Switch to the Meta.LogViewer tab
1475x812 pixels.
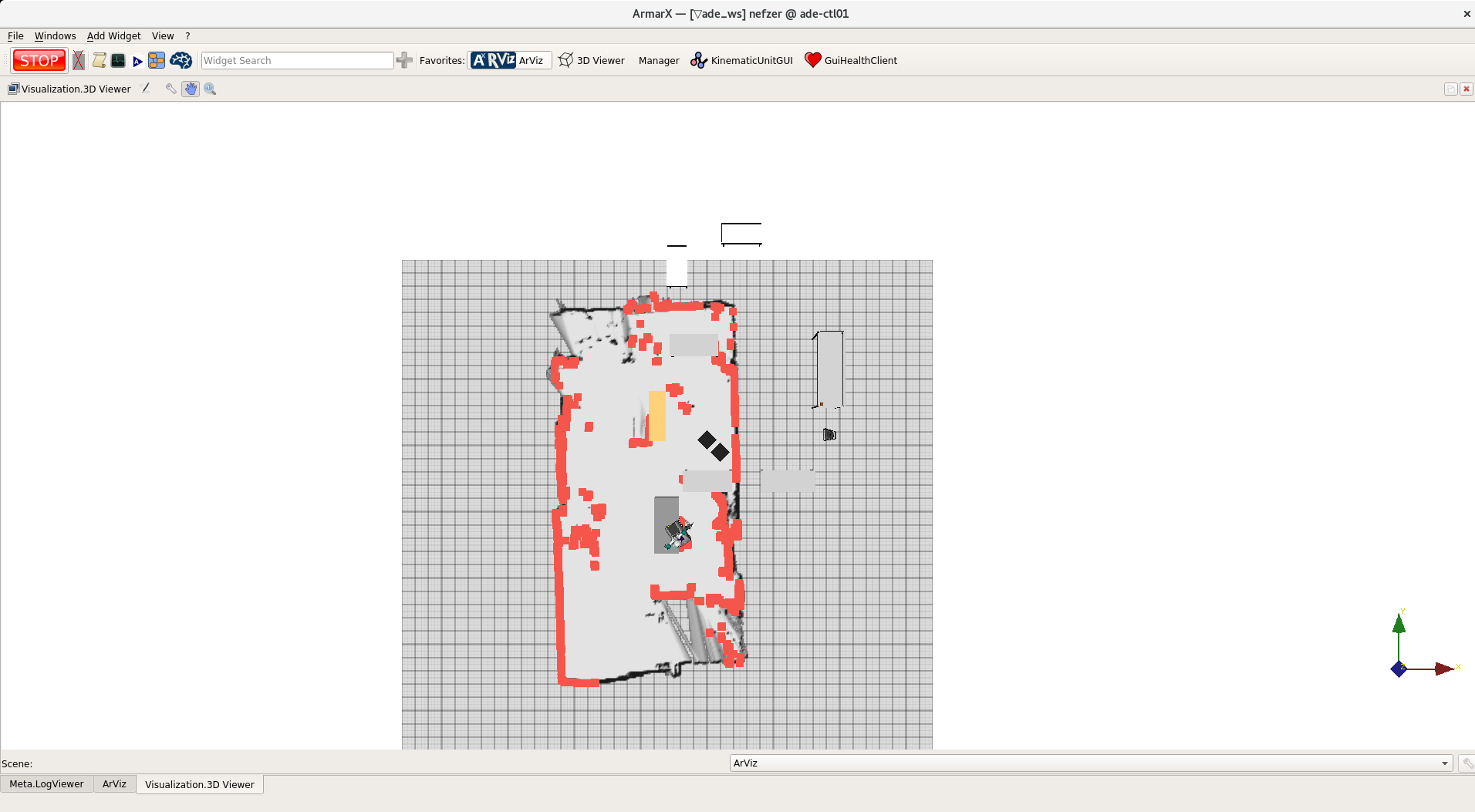pos(46,783)
